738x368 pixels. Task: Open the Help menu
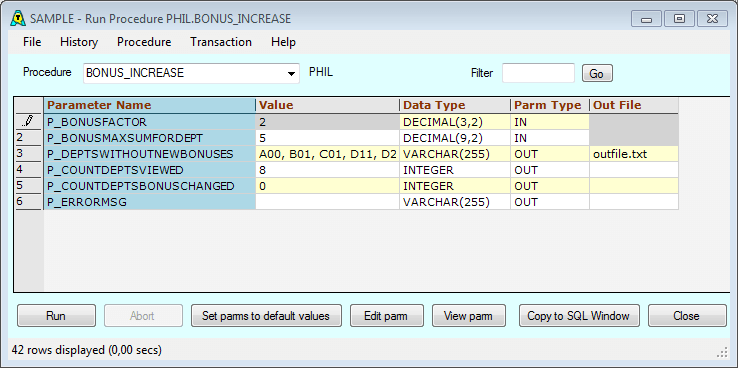tap(283, 42)
